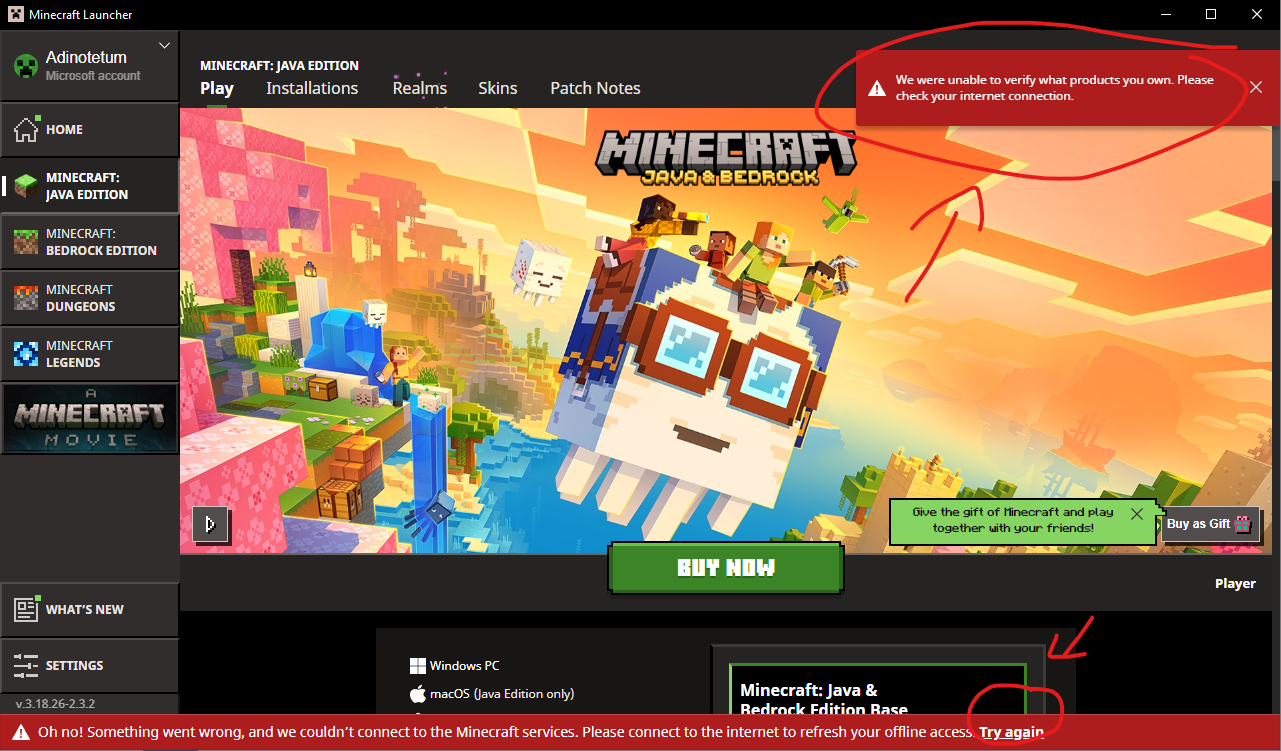Click warning icon in product verification error
The height and width of the screenshot is (751, 1281).
click(877, 88)
